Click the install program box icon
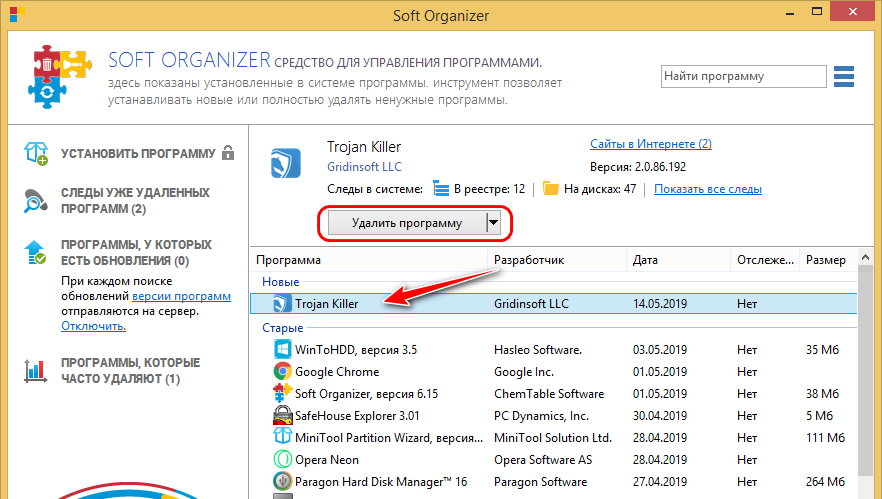The height and width of the screenshot is (499, 882). [36, 153]
